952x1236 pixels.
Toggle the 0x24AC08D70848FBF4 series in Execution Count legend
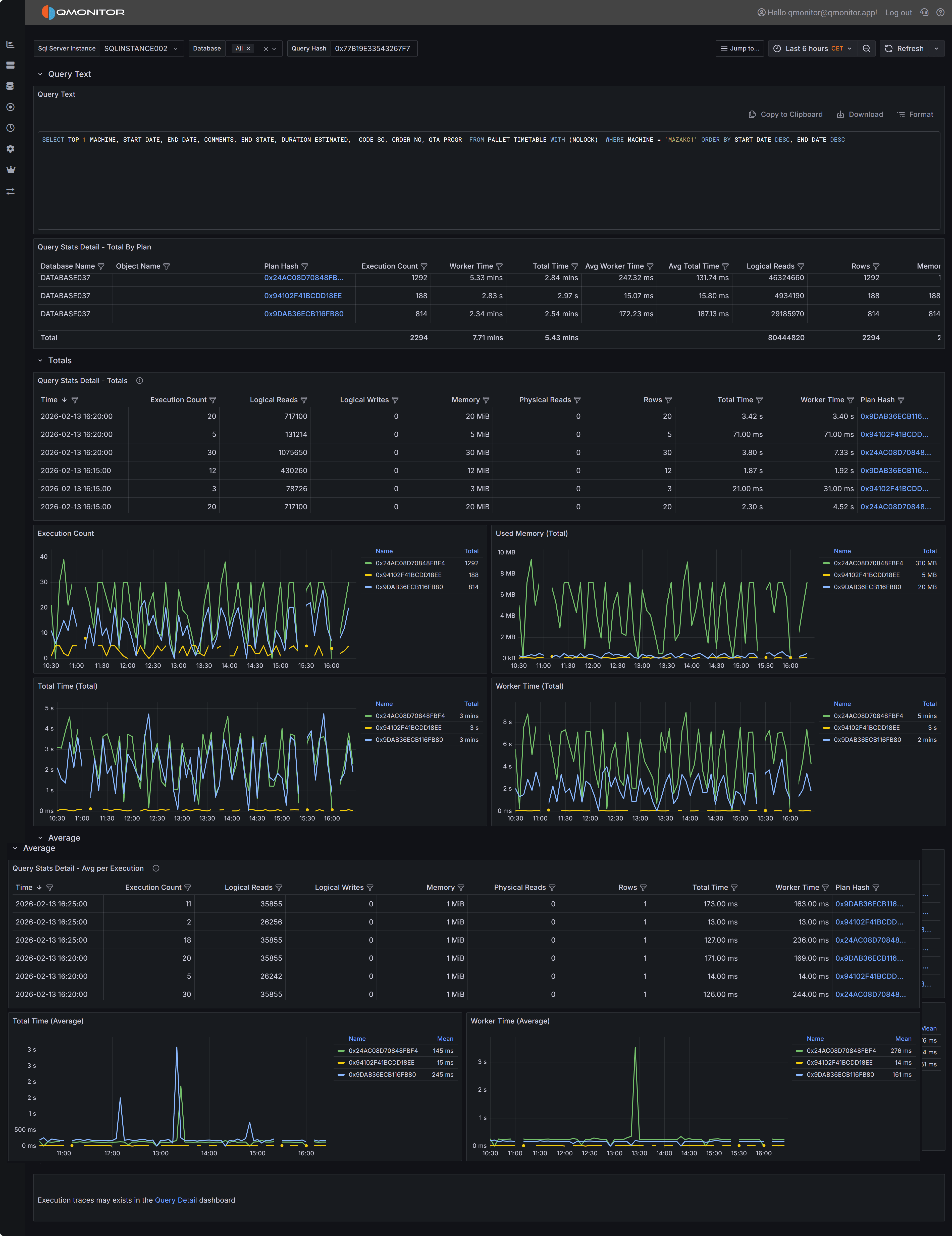(409, 563)
